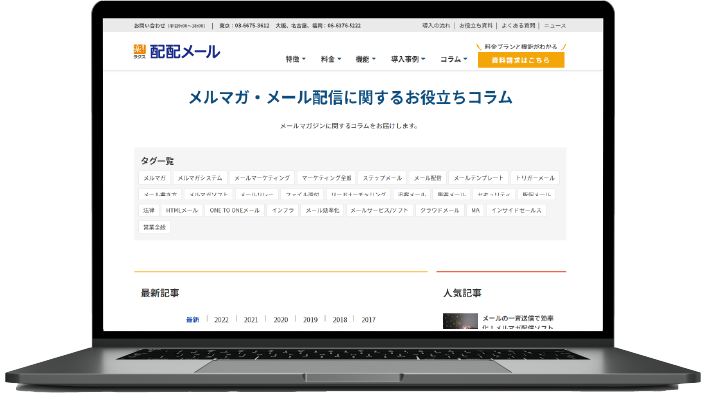Click the Osaka phone number 06-6376-5222
The width and height of the screenshot is (701, 393).
(x=344, y=25)
